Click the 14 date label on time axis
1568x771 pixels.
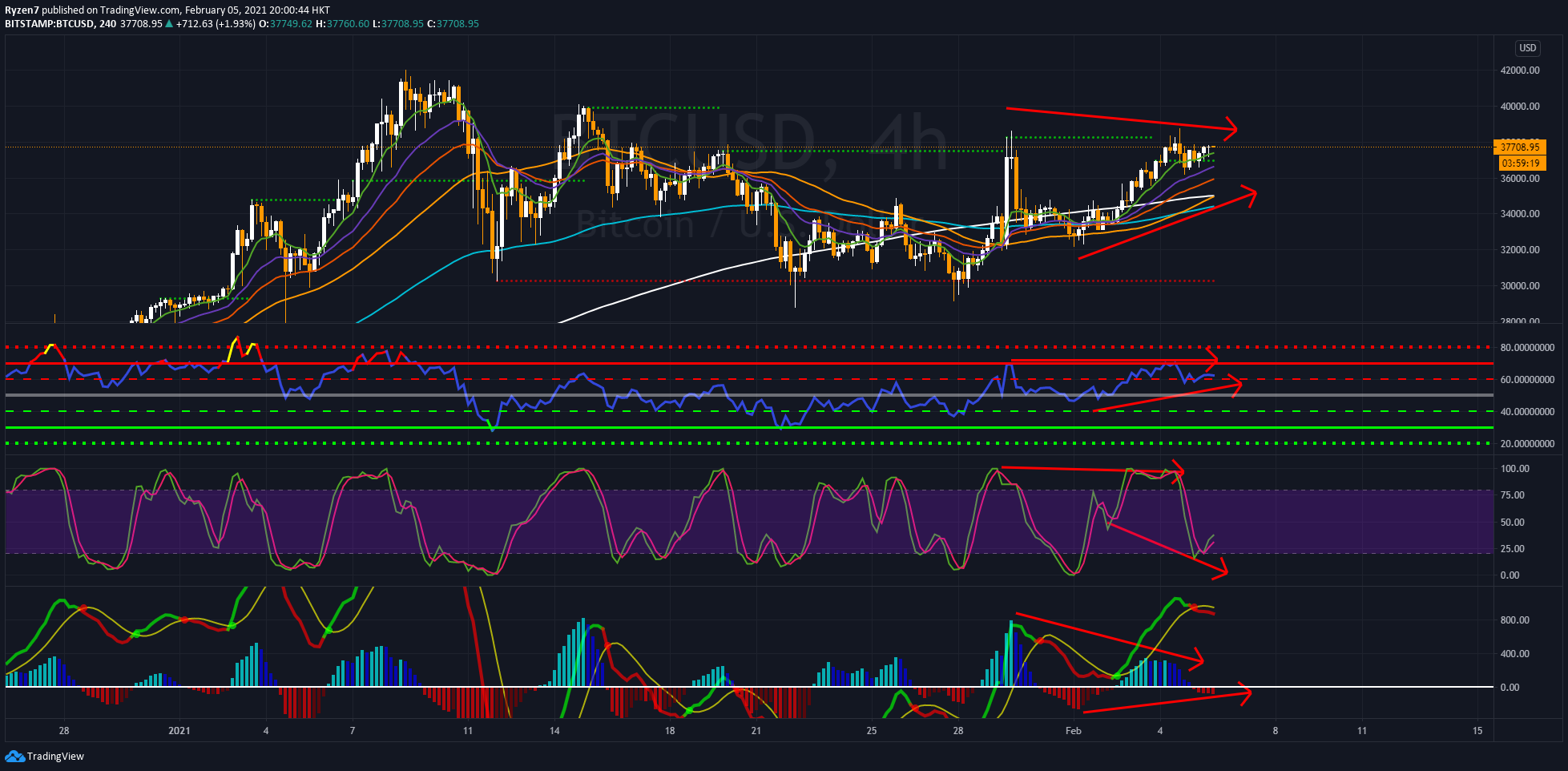pyautogui.click(x=554, y=731)
